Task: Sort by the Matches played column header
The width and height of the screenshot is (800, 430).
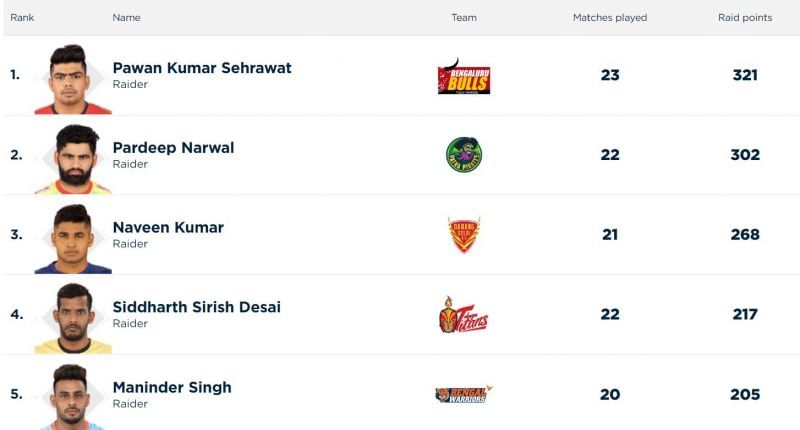Action: click(x=610, y=18)
